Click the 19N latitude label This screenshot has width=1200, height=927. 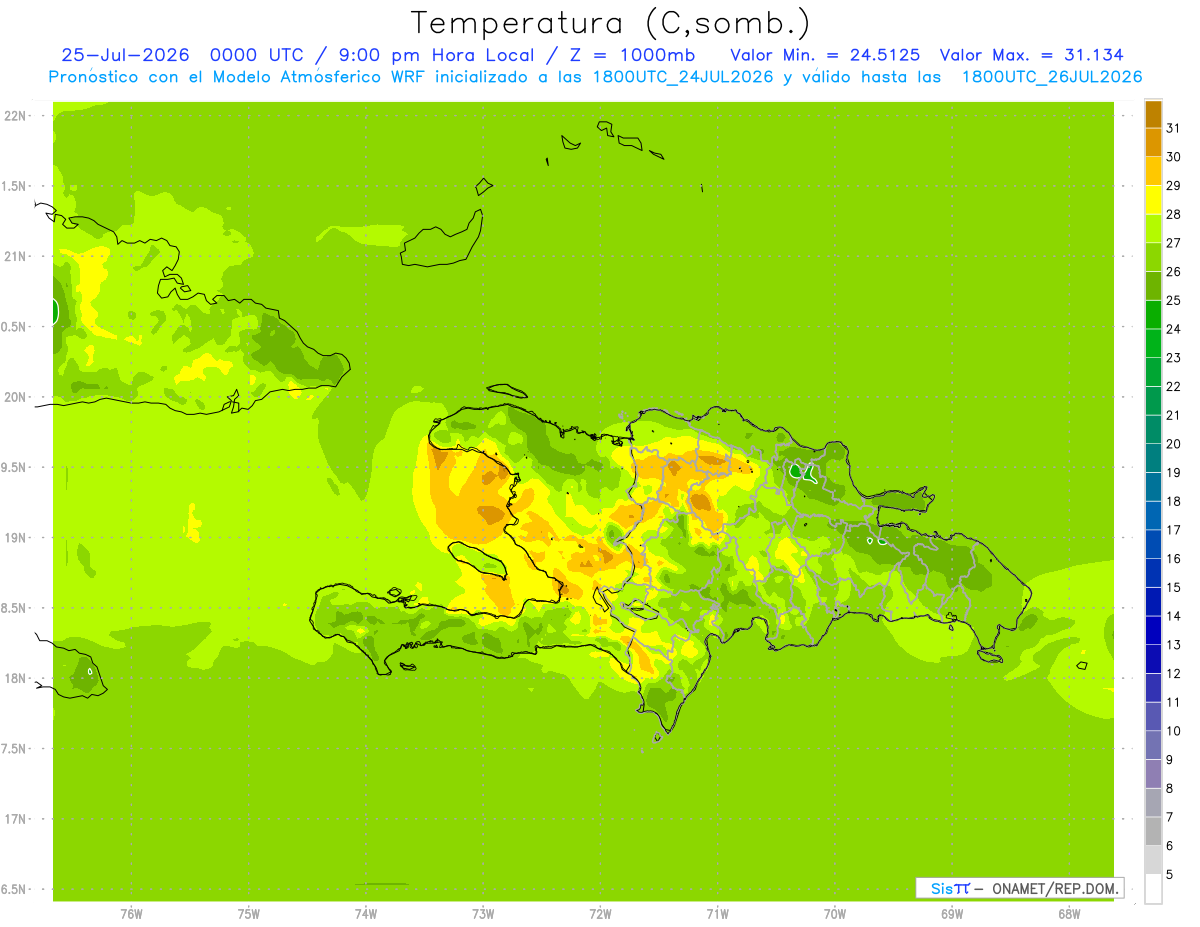point(15,538)
